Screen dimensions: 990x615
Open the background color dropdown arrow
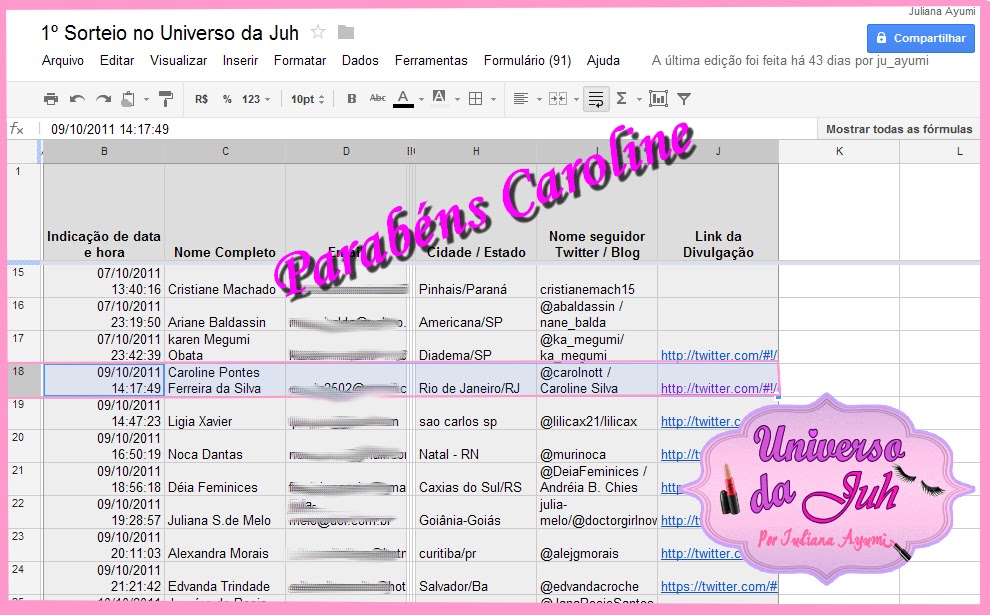click(457, 99)
